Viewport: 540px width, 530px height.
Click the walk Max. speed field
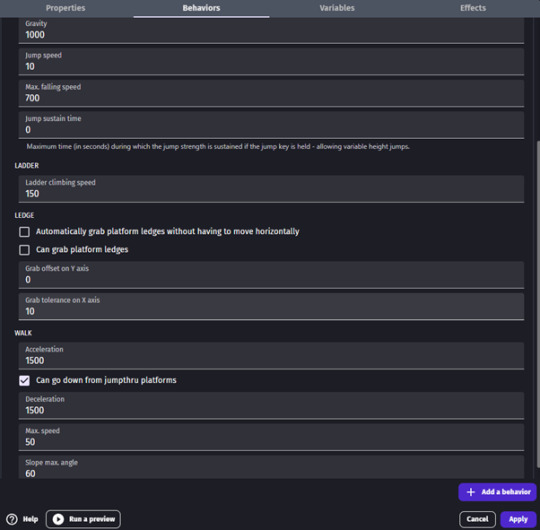[271, 437]
